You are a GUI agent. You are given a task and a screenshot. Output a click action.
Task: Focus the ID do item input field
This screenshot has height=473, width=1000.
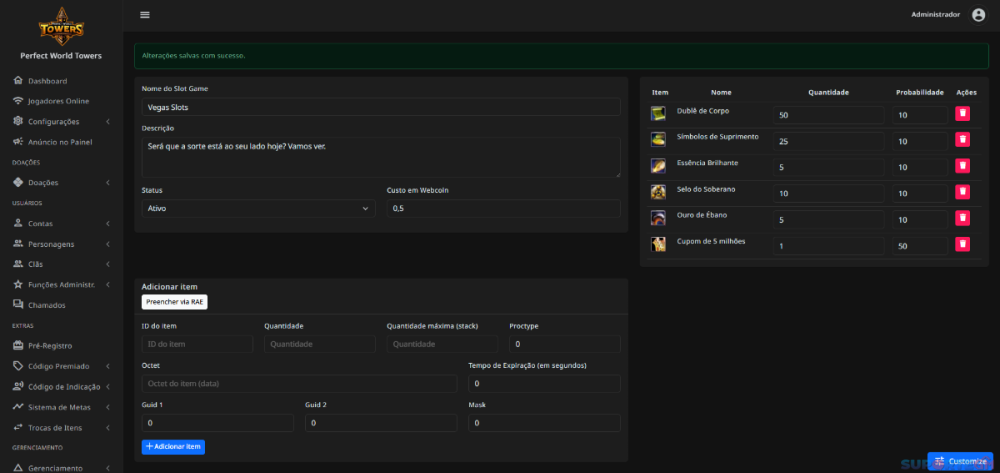[198, 344]
